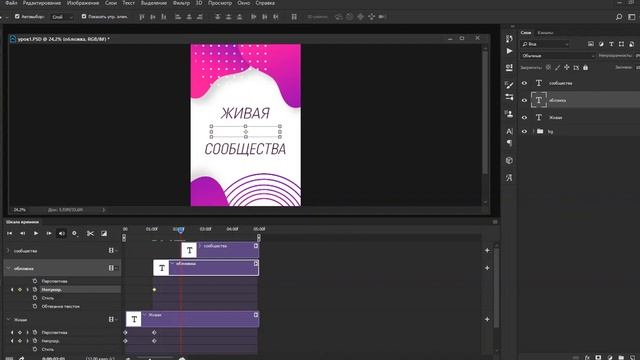Expand the bg layer group
Screen dimensions: 640x360
533,131
